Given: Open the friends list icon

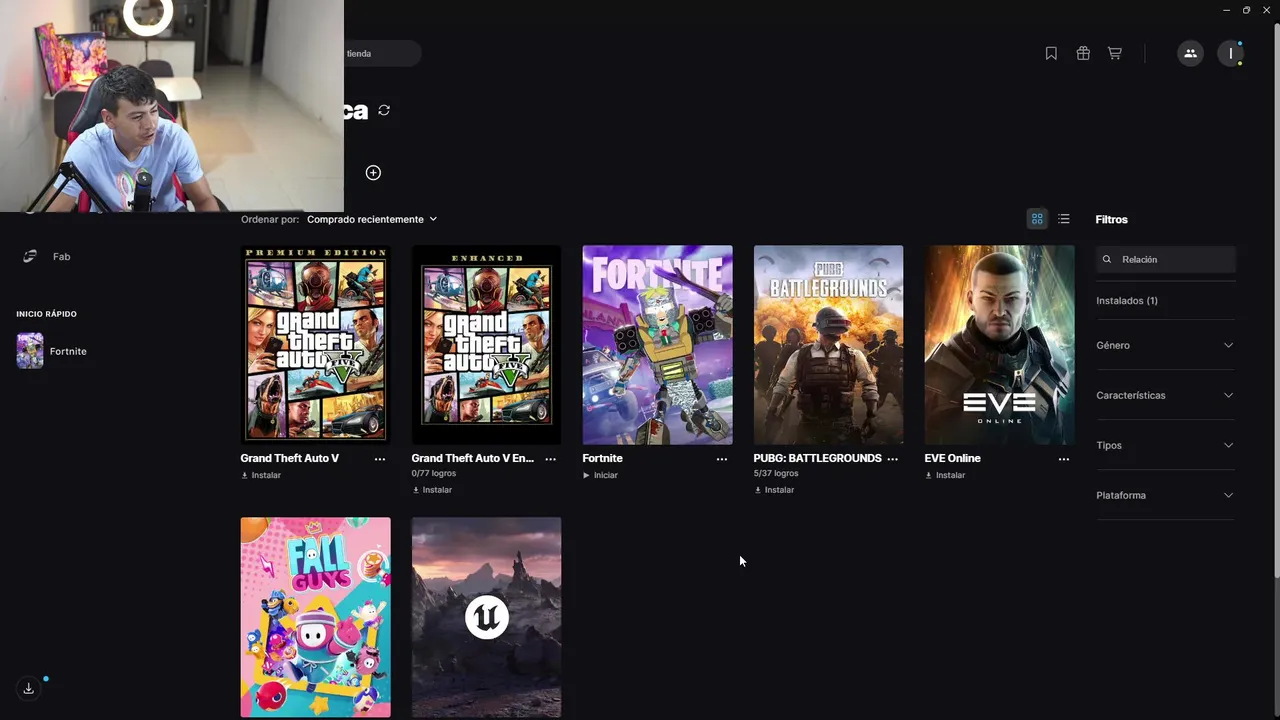Looking at the screenshot, I should point(1190,54).
